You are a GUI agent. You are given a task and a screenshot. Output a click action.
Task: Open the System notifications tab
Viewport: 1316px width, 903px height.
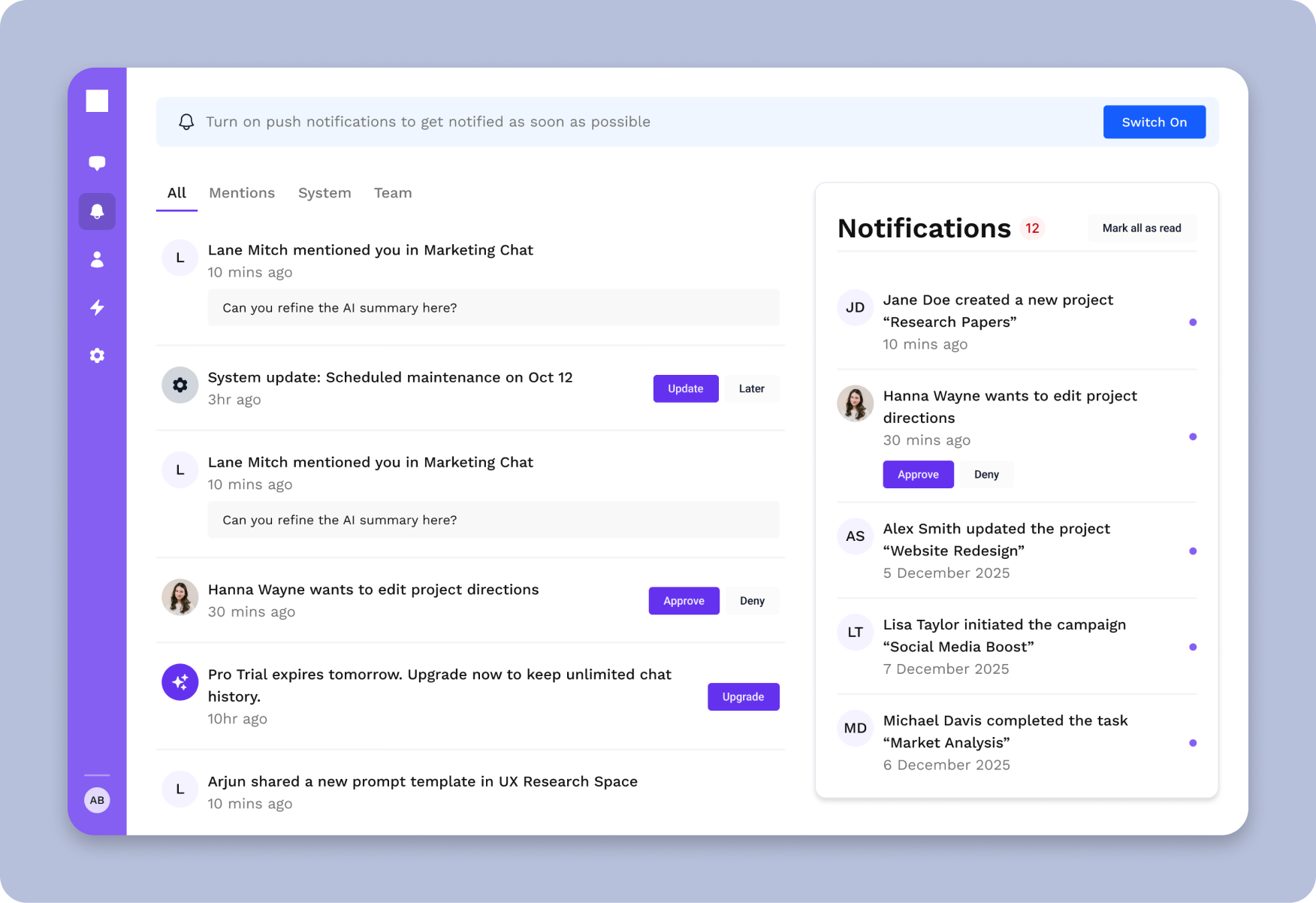(324, 192)
